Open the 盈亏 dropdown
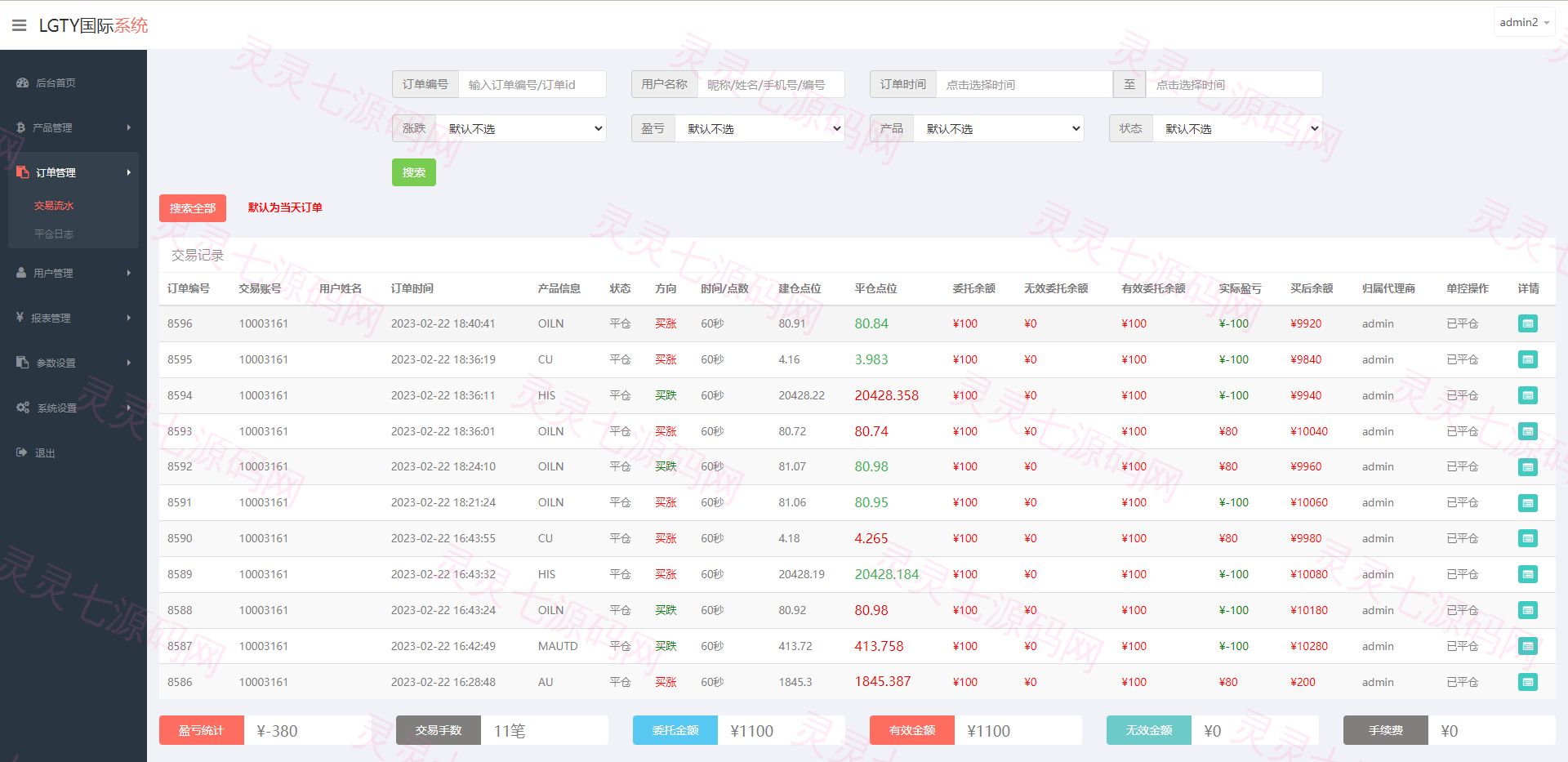Viewport: 1568px width, 762px height. tap(759, 128)
